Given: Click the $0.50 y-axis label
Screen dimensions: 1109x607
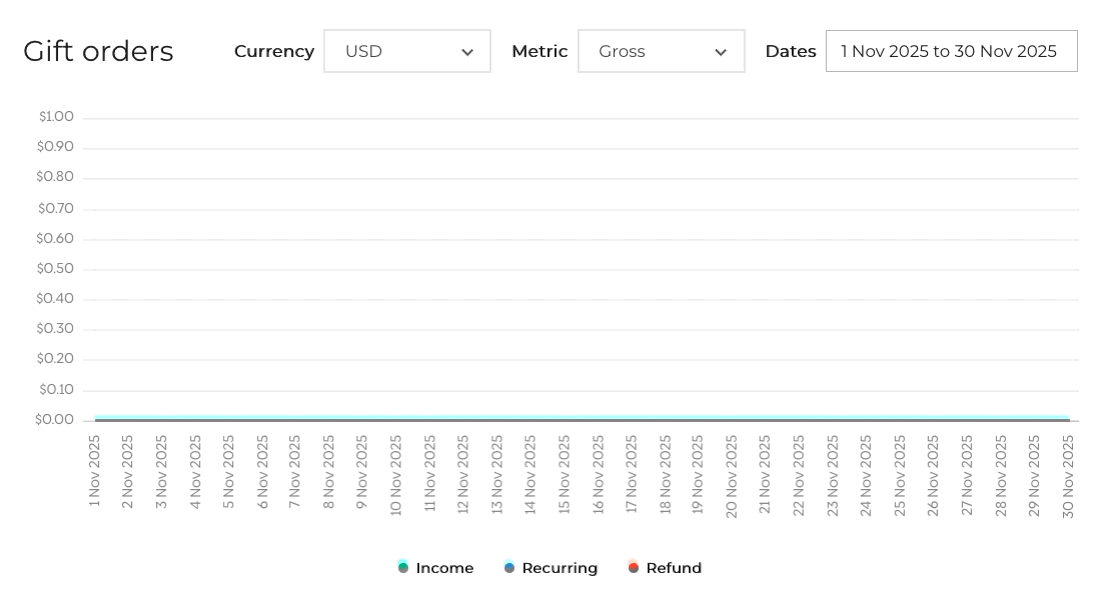Looking at the screenshot, I should point(55,269).
